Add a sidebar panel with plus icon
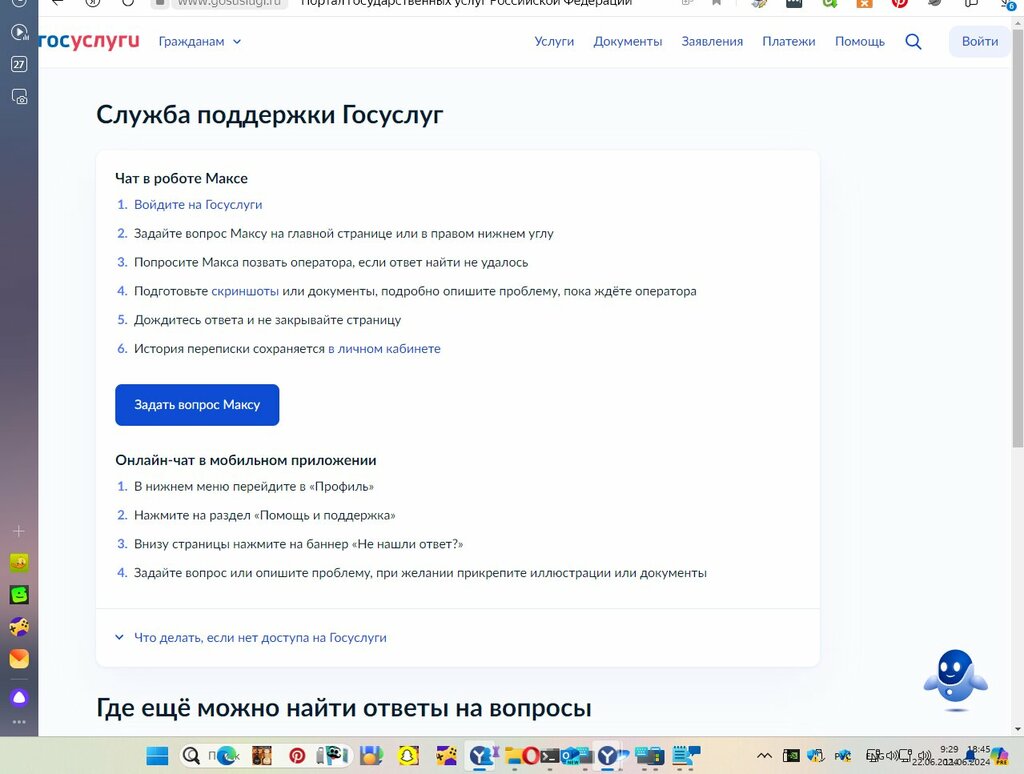The width and height of the screenshot is (1024, 774). point(19,531)
